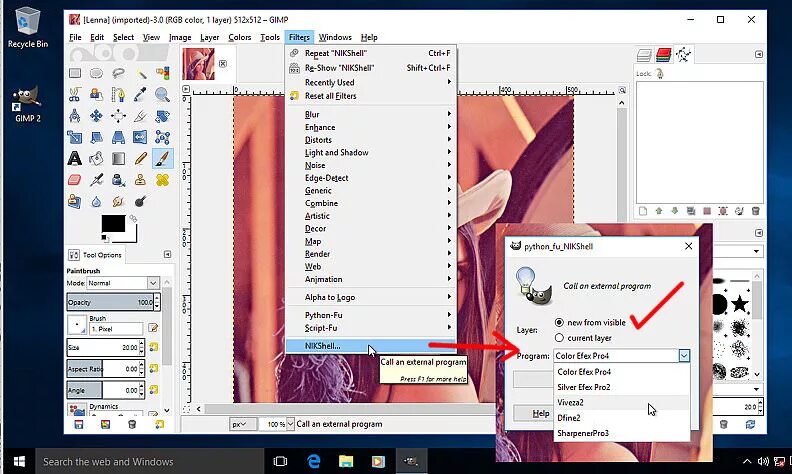Select the Alignment tool

[119, 116]
